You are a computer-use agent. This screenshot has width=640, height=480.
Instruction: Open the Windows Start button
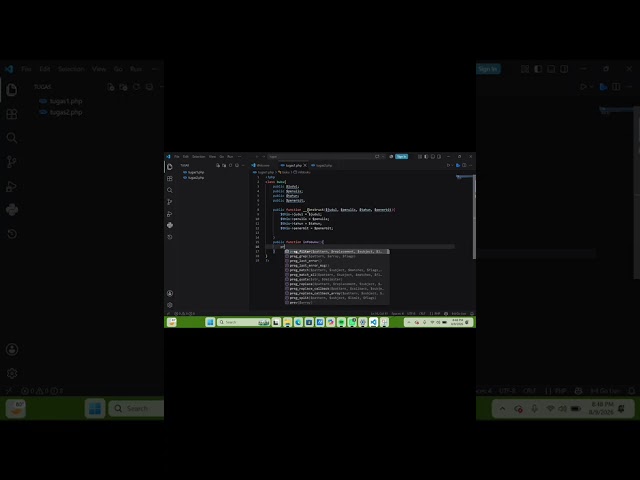tap(210, 322)
